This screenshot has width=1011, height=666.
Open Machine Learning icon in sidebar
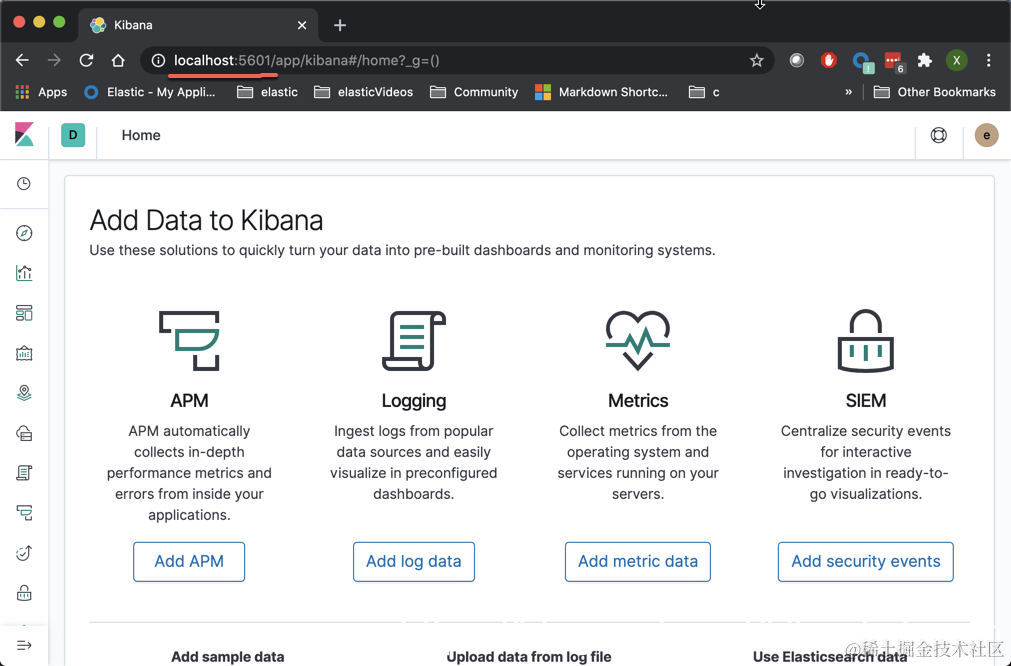pos(24,433)
